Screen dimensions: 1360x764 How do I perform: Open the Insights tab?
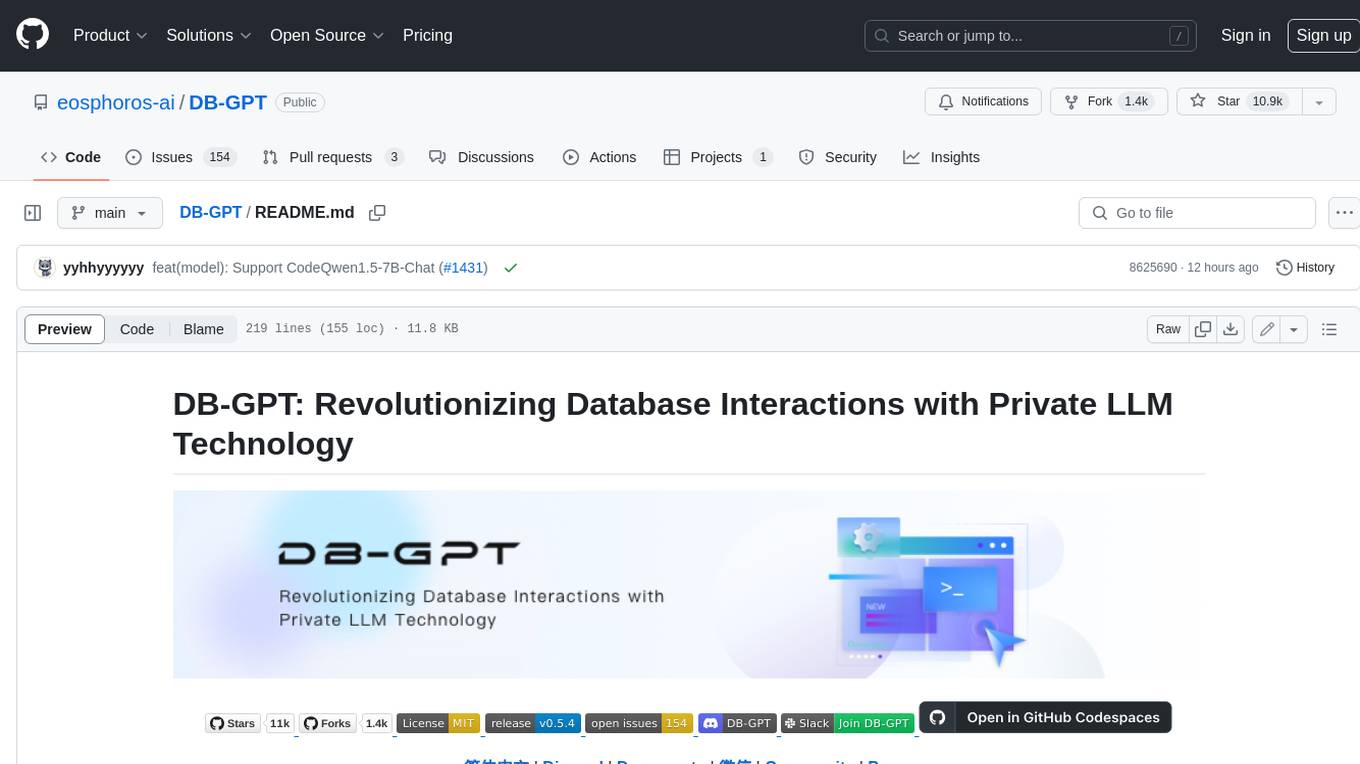(942, 157)
